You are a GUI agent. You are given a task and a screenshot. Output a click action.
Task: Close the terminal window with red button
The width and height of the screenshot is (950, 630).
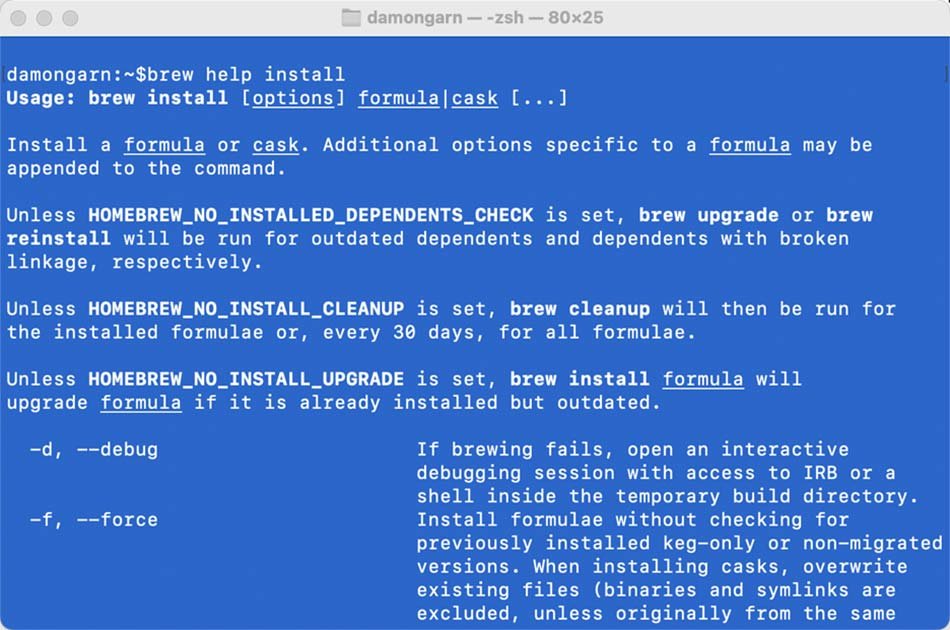pos(18,18)
